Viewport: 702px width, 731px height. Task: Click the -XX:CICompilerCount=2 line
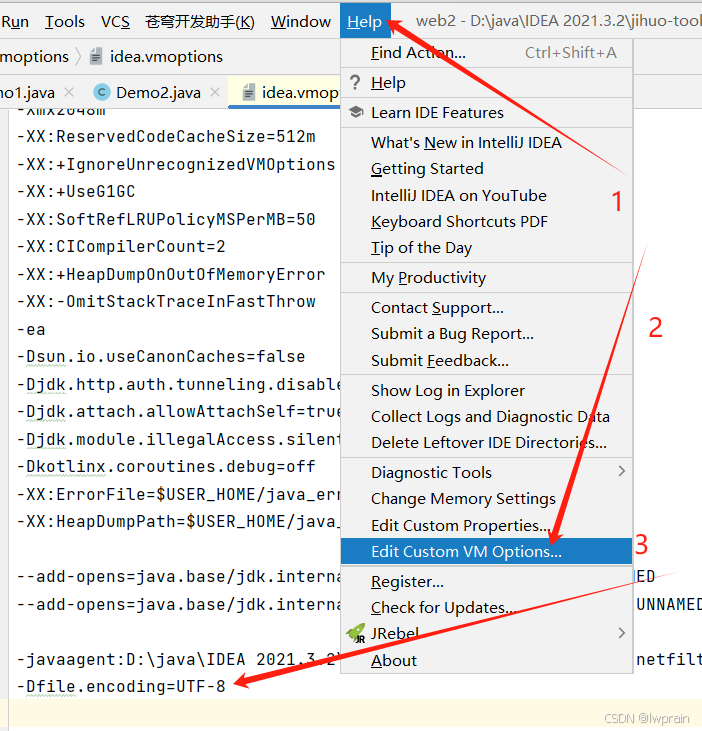pos(121,247)
